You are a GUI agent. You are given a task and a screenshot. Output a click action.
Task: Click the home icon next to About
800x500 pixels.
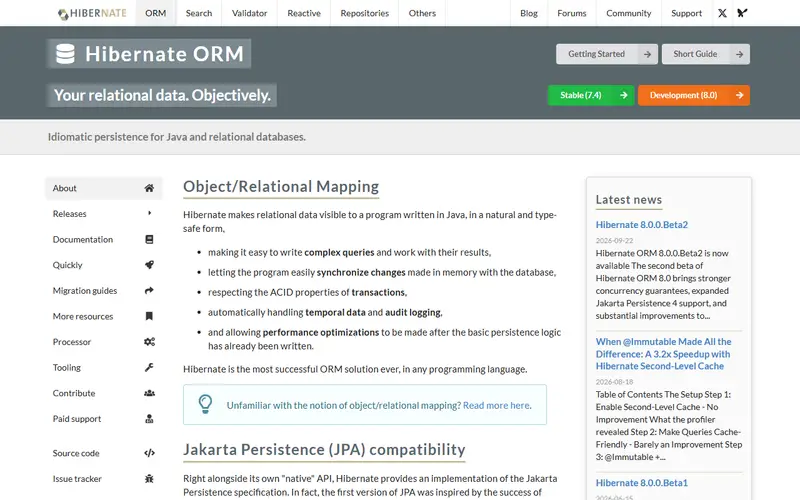point(149,188)
